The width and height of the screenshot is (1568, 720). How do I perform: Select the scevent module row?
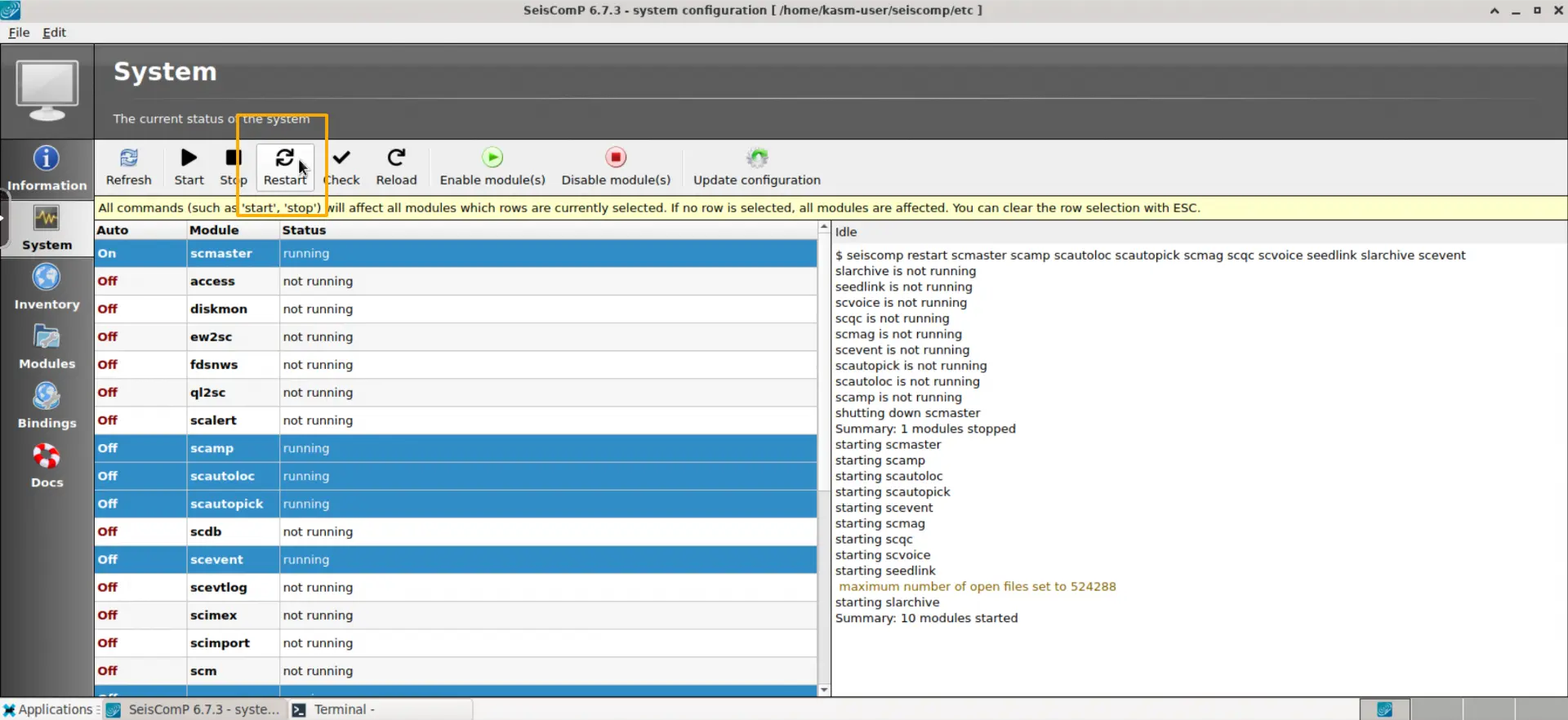[x=456, y=560]
